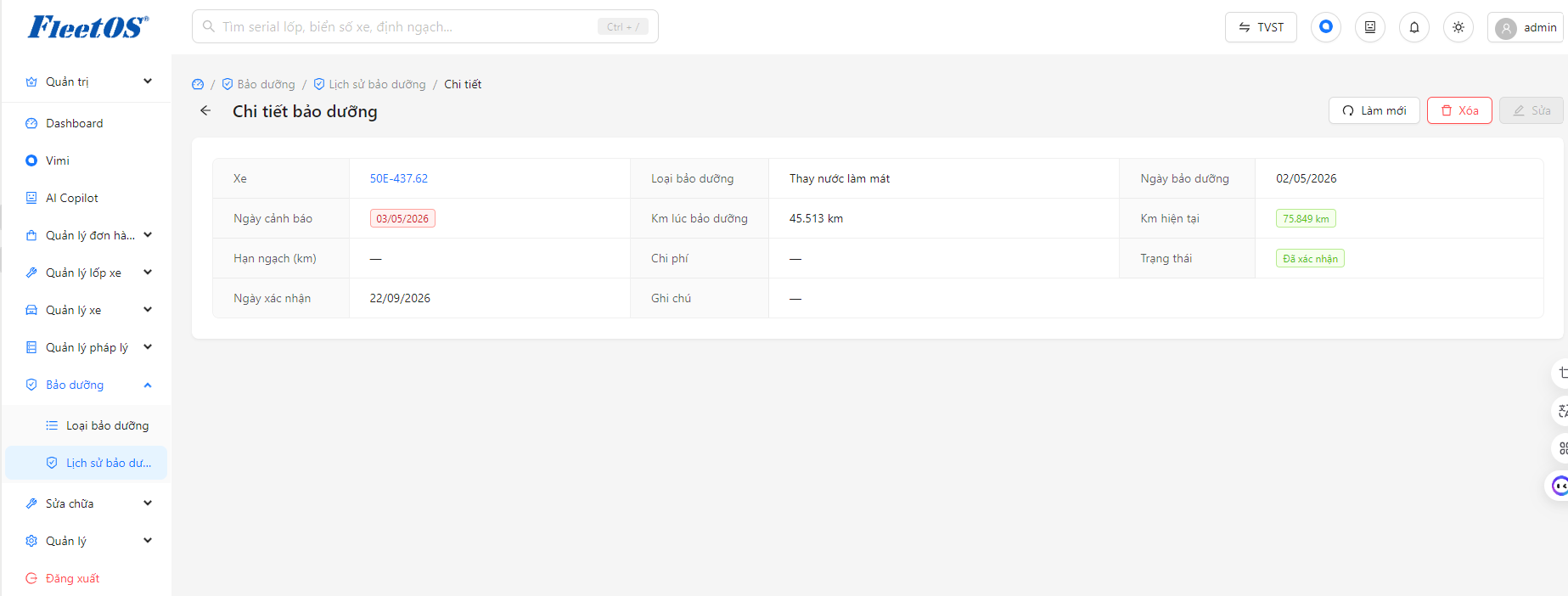Click the Đăng xuất logout icon
Screen dimensions: 1568x596
[31, 578]
